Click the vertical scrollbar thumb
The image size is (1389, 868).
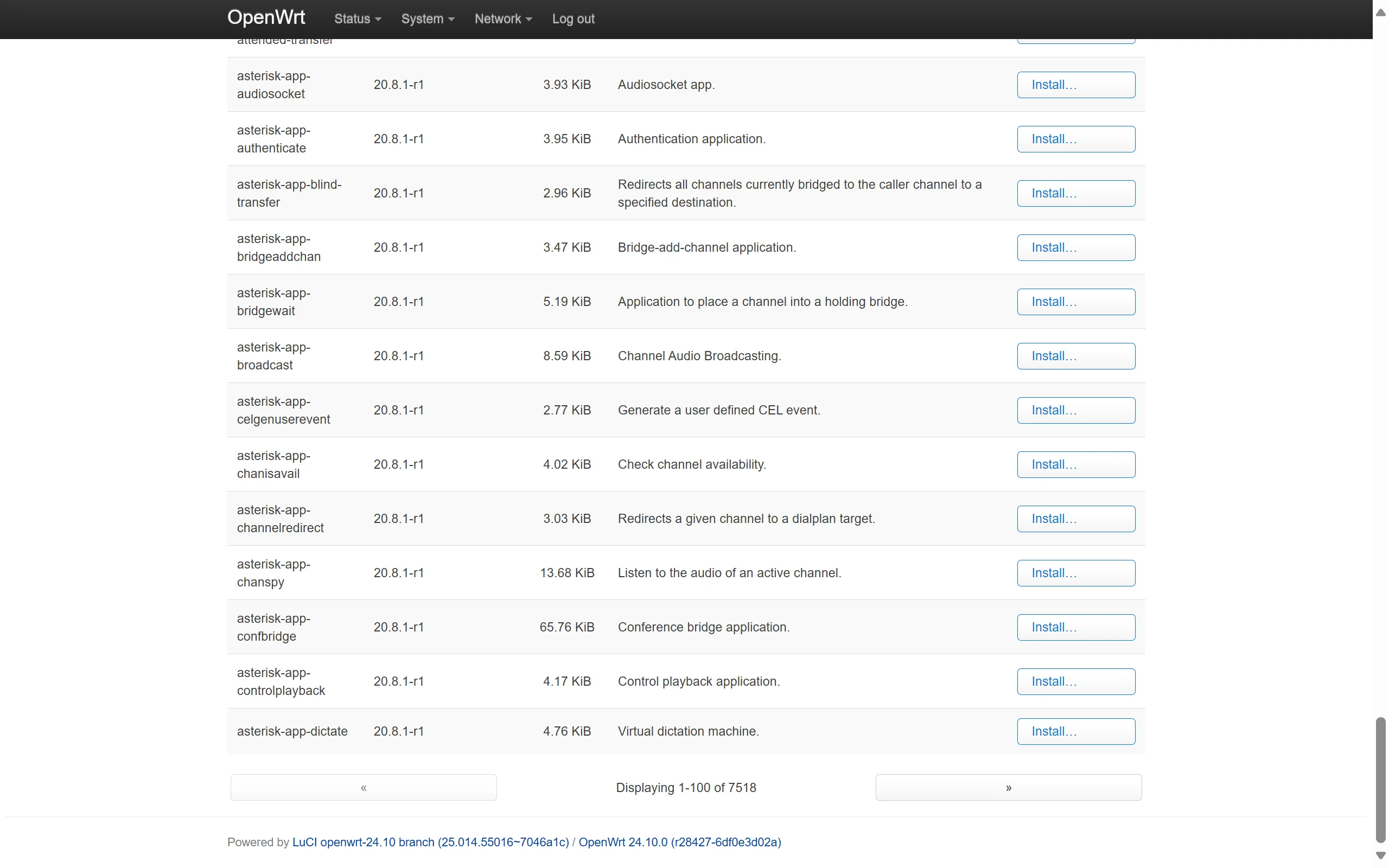1380,780
